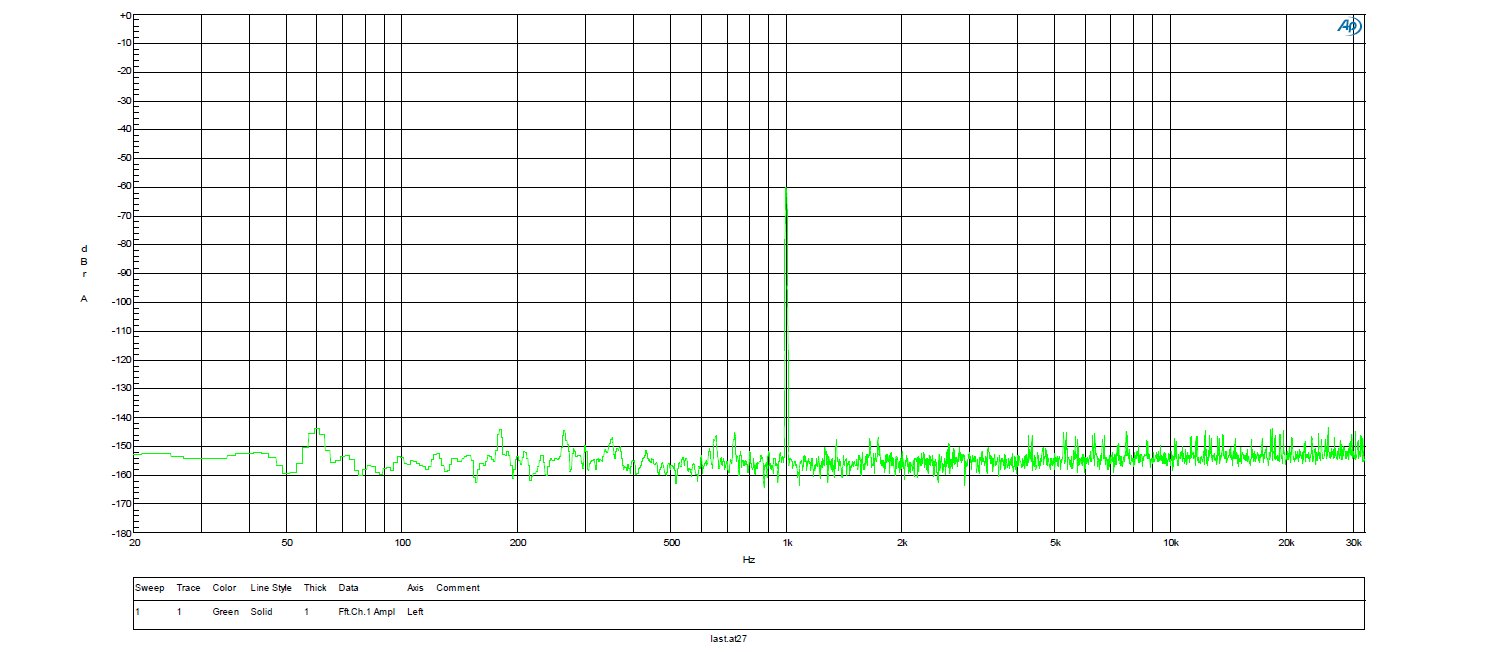Click the '-60' y-axis label
The width and height of the screenshot is (1488, 652).
point(125,187)
